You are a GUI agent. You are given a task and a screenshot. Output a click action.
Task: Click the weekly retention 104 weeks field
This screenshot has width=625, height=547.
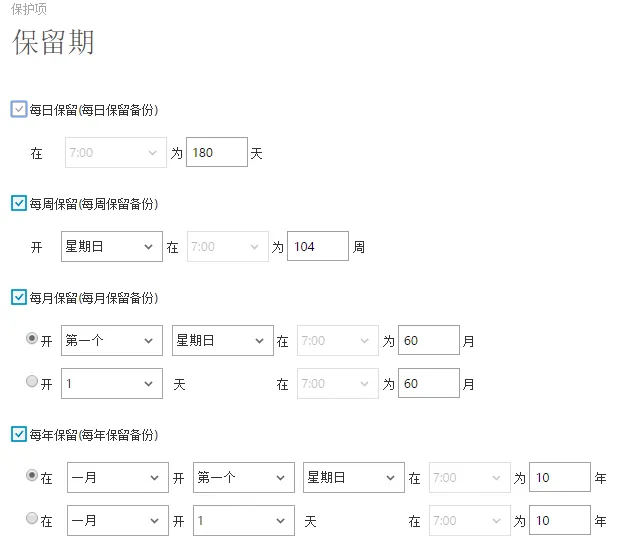click(318, 246)
